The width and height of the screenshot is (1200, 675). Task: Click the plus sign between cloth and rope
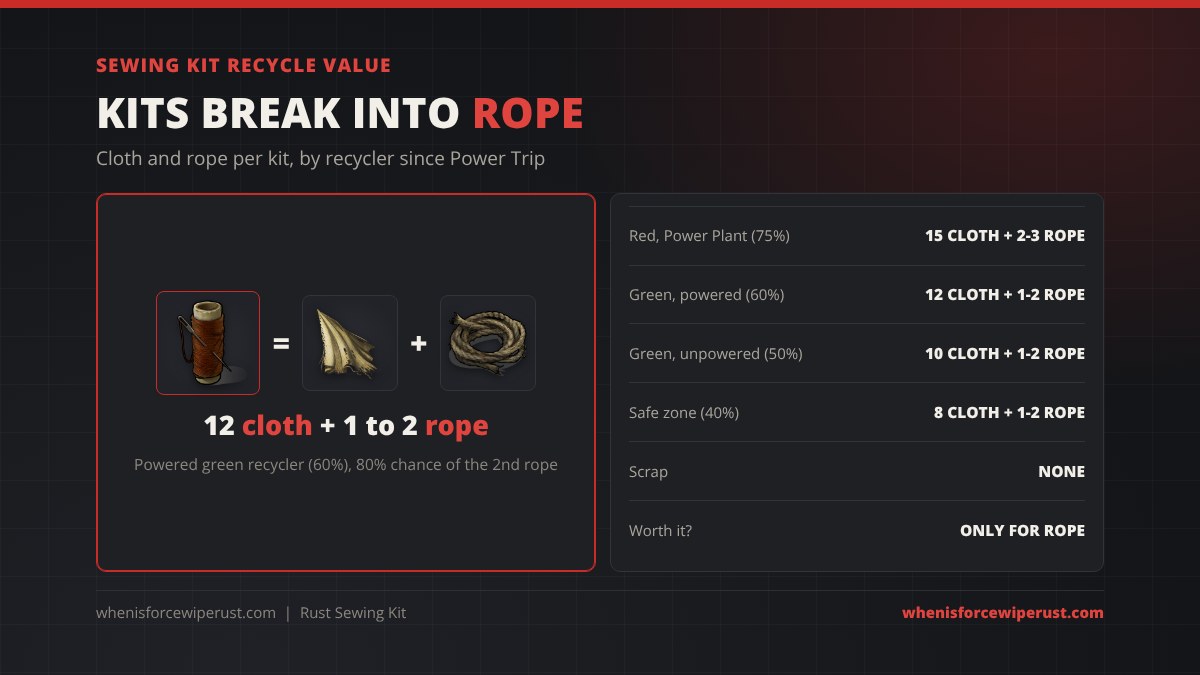[x=419, y=343]
